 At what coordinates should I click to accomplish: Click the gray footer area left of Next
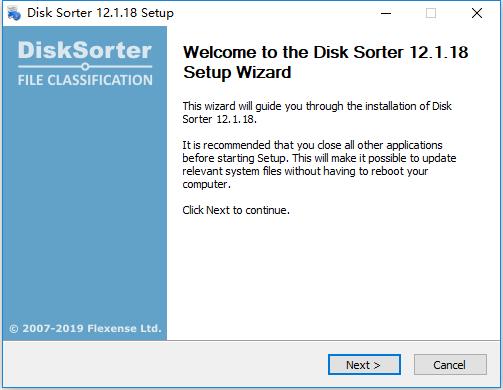165,365
